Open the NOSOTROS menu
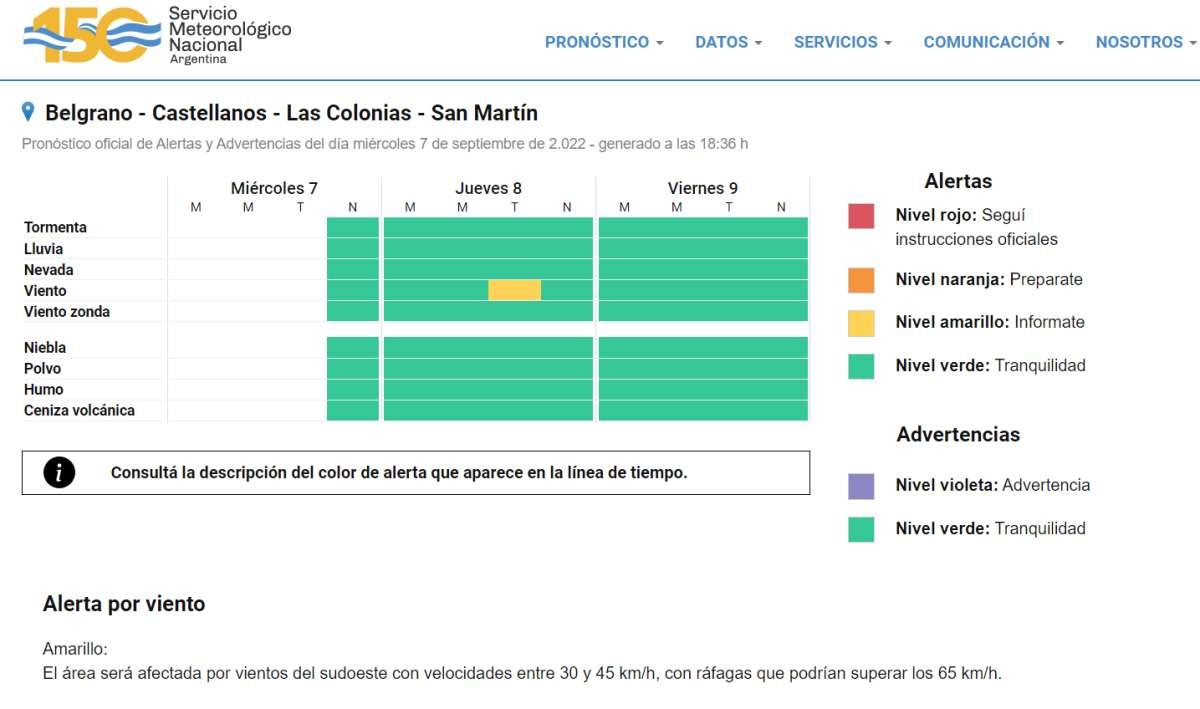The image size is (1200, 709). [1145, 42]
